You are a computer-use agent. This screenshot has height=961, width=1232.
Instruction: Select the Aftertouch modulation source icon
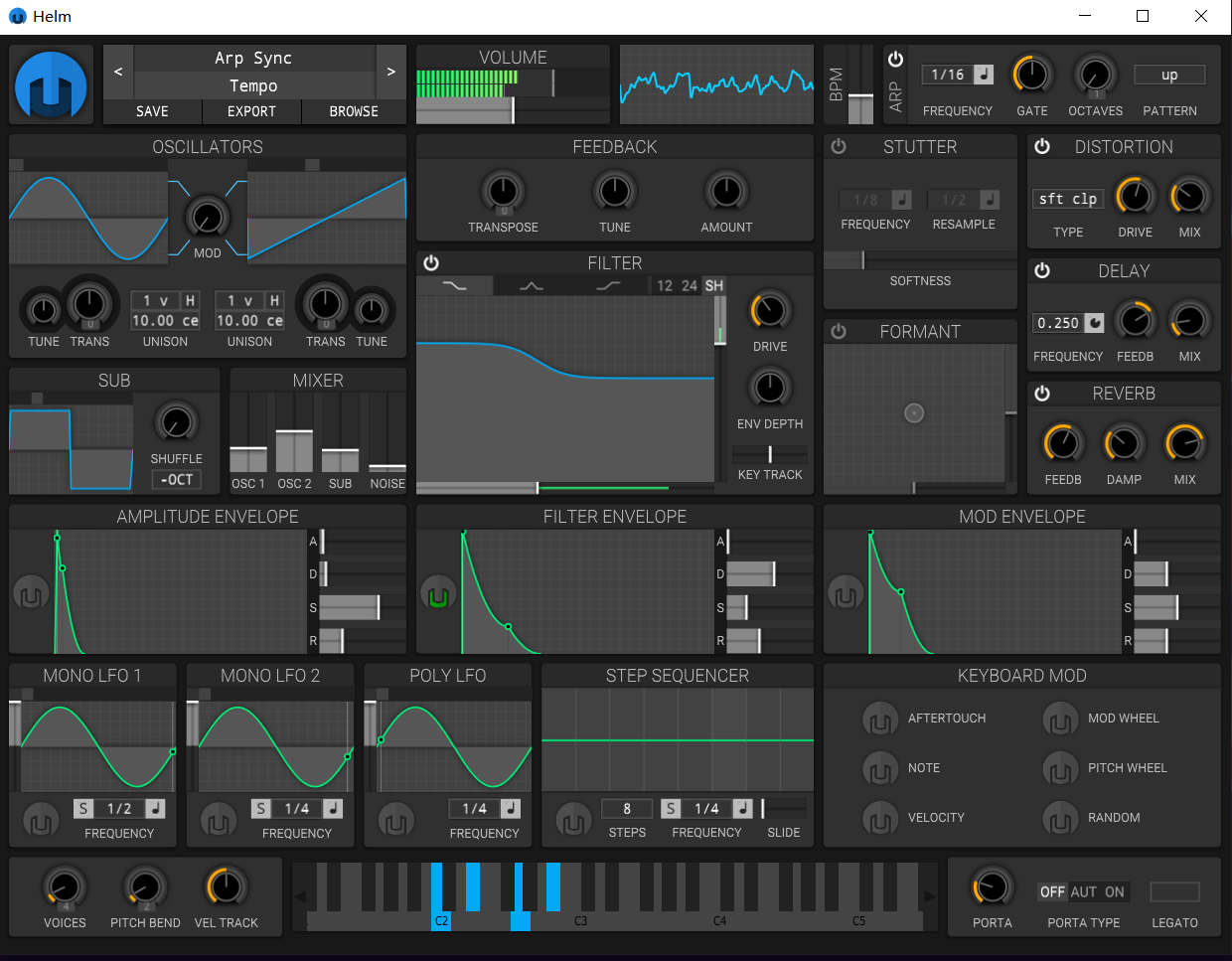click(880, 719)
